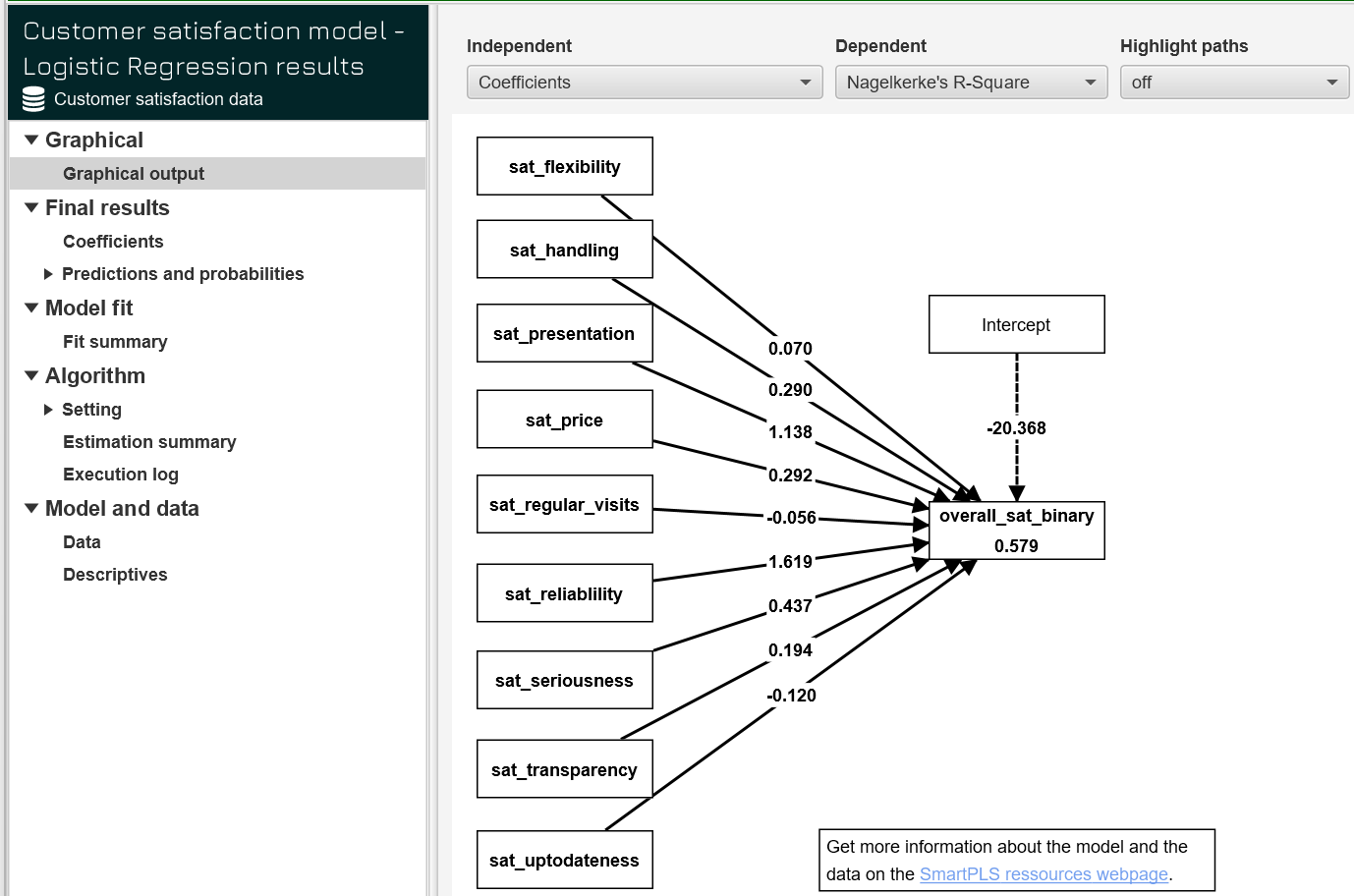This screenshot has height=896, width=1354.
Task: Click the 0.437 path coefficient label
Action: pyautogui.click(x=790, y=606)
